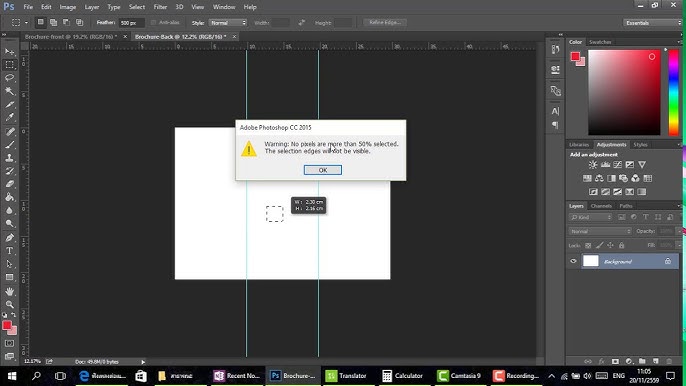The width and height of the screenshot is (686, 386).
Task: Select the Zoom tool in toolbox
Action: tap(9, 304)
